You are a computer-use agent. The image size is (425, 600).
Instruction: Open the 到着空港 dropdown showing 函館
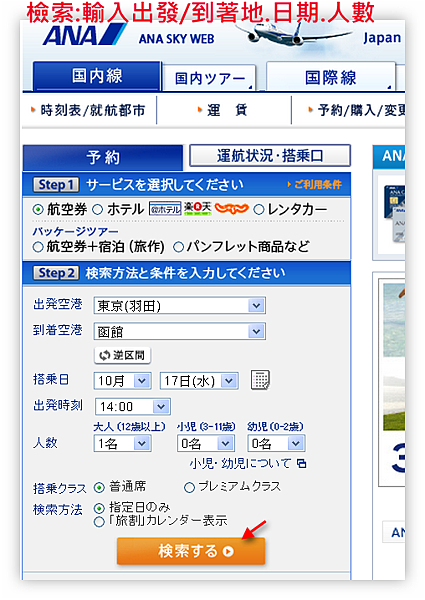point(180,331)
